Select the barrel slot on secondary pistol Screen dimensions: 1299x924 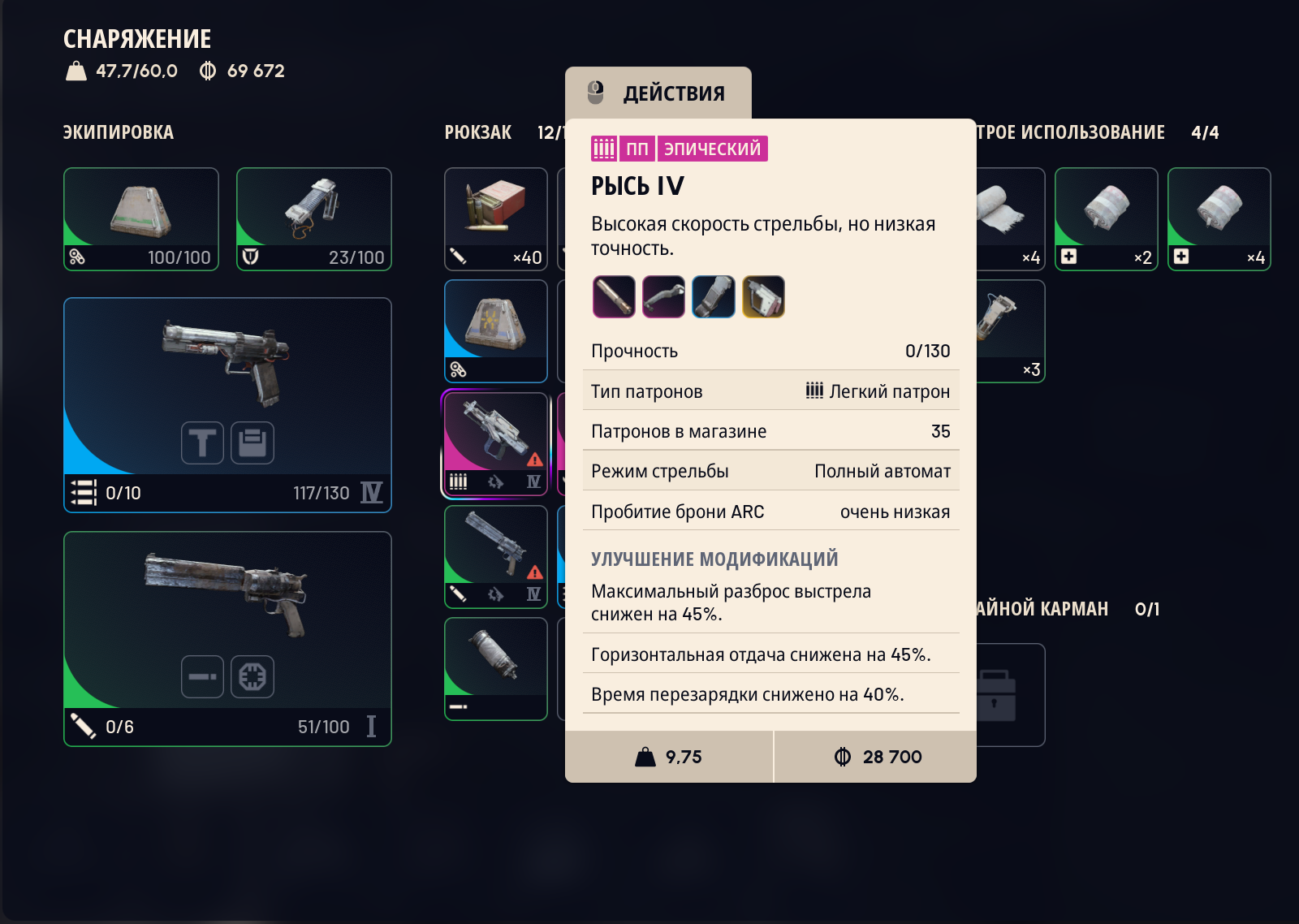pyautogui.click(x=202, y=677)
